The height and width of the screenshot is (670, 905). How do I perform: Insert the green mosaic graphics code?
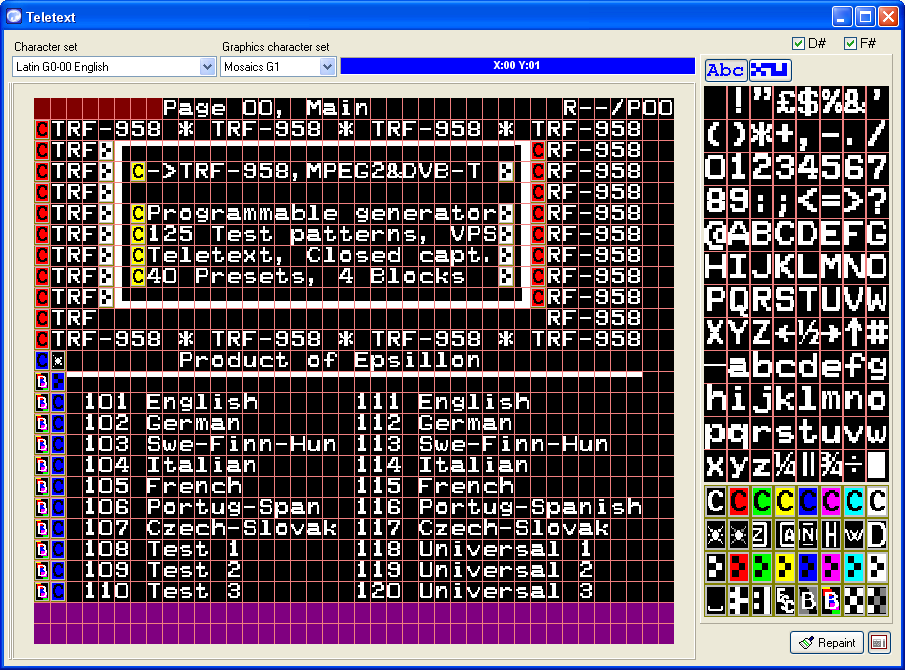(x=762, y=568)
